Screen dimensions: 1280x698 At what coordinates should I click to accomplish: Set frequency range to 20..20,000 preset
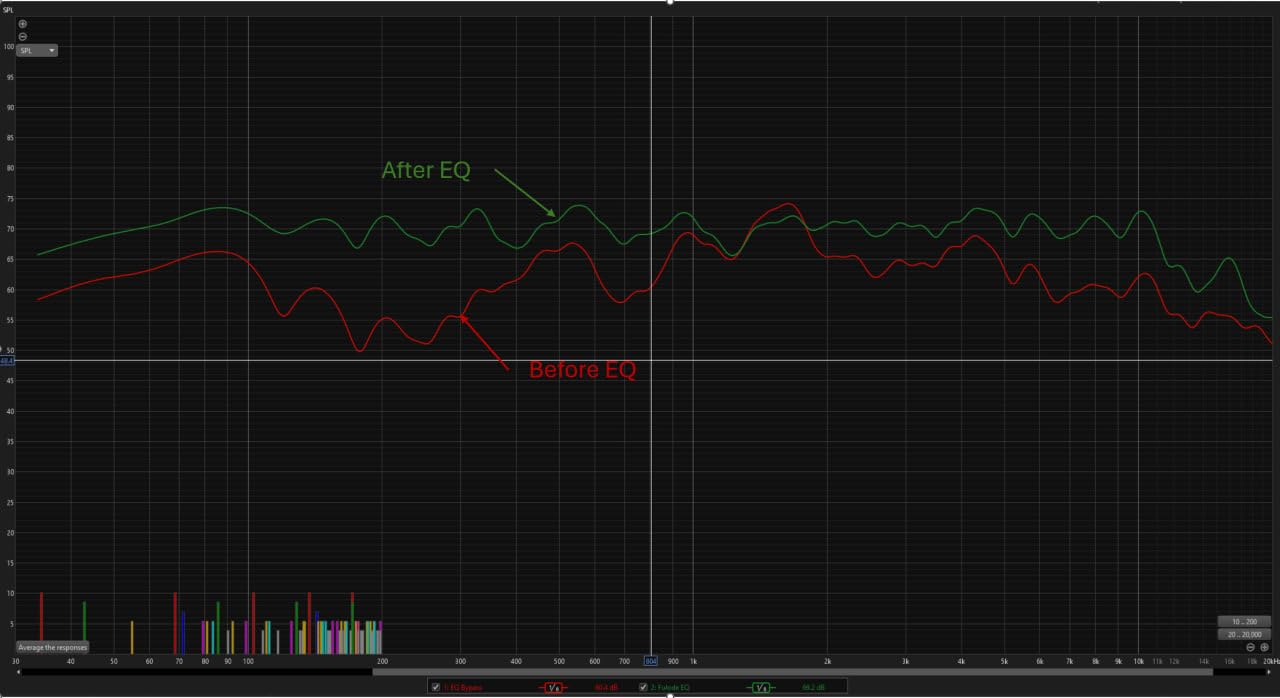coord(1244,634)
